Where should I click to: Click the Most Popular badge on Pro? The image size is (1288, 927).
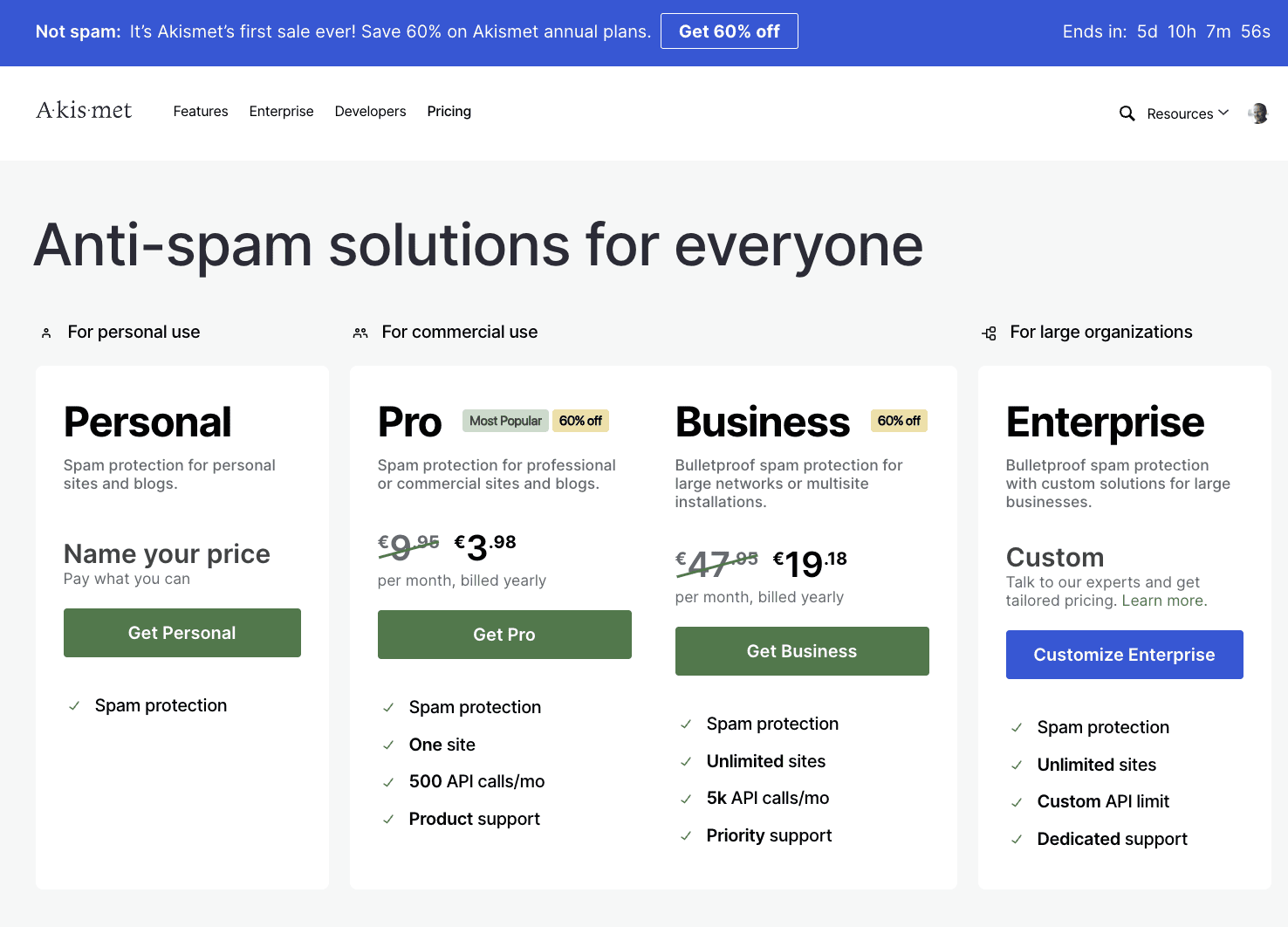(505, 421)
